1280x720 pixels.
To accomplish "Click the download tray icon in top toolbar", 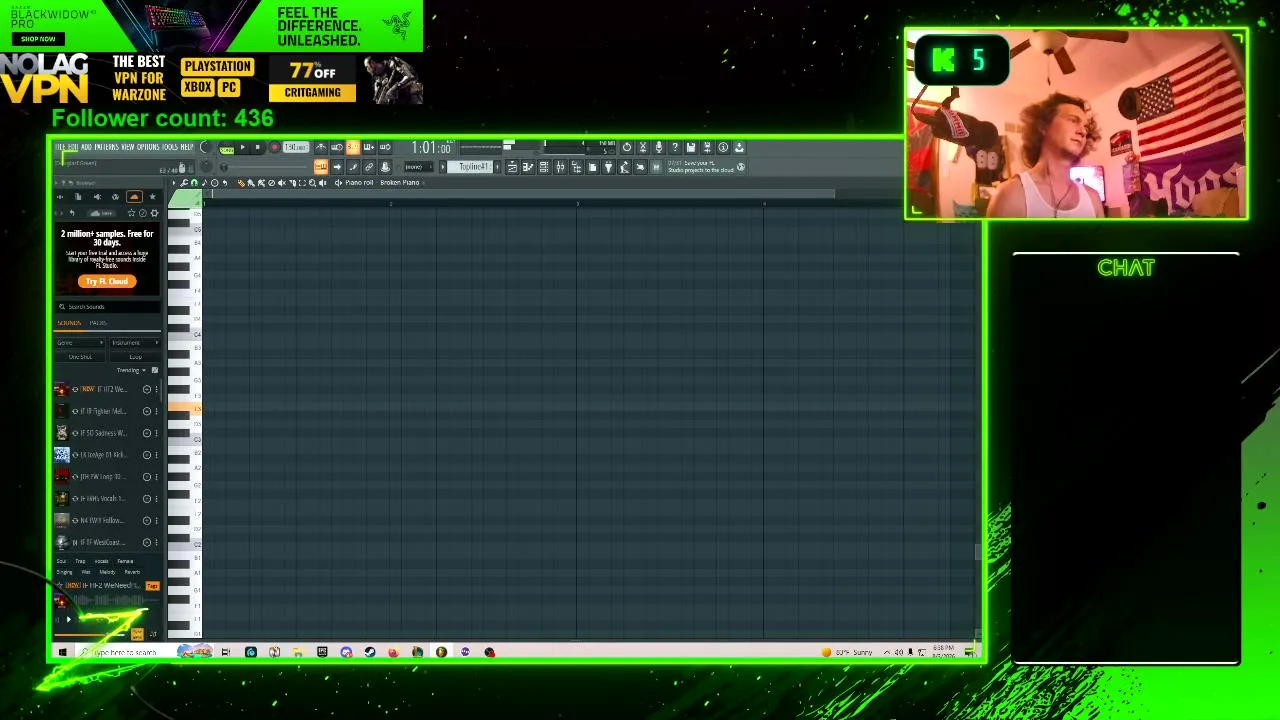I will (739, 147).
